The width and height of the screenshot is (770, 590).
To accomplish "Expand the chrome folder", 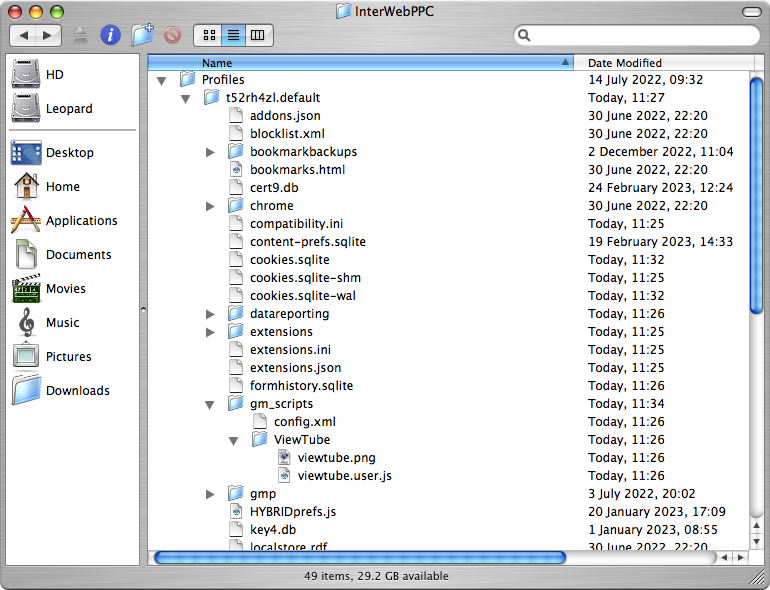I will coord(210,206).
